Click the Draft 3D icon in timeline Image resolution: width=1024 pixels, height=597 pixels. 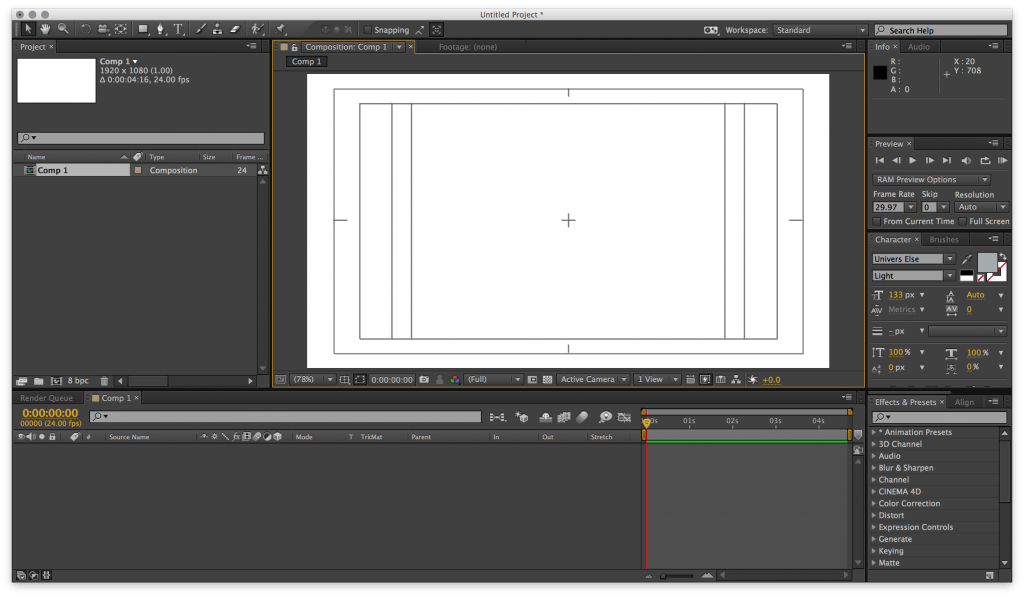pos(522,417)
